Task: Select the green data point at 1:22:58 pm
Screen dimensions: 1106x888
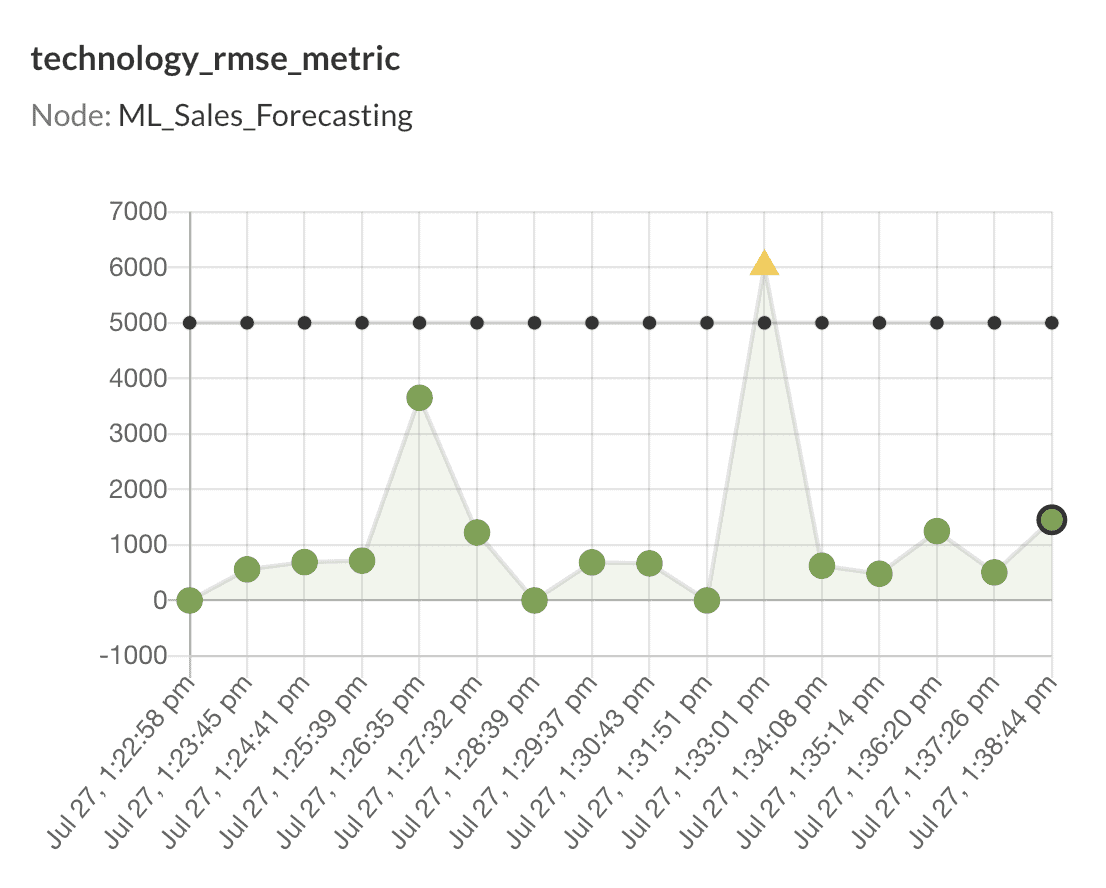Action: click(190, 600)
